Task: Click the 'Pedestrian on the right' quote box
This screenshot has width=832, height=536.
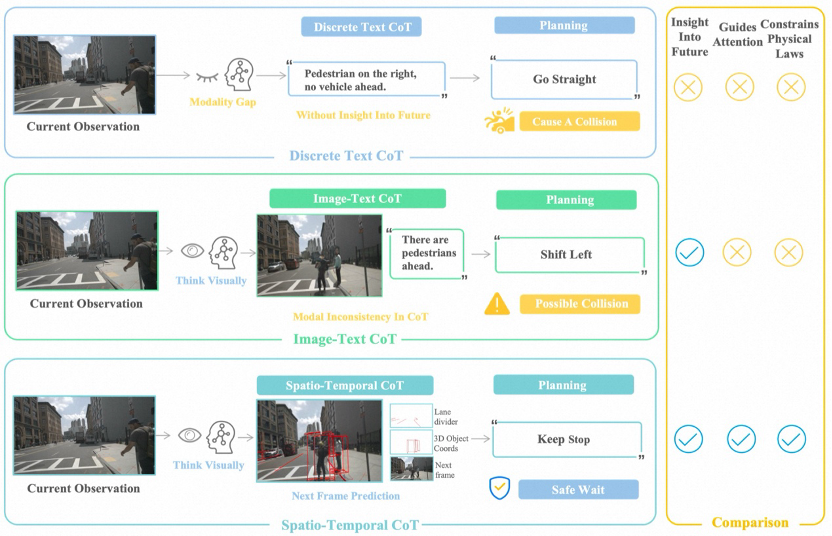Action: [x=367, y=79]
